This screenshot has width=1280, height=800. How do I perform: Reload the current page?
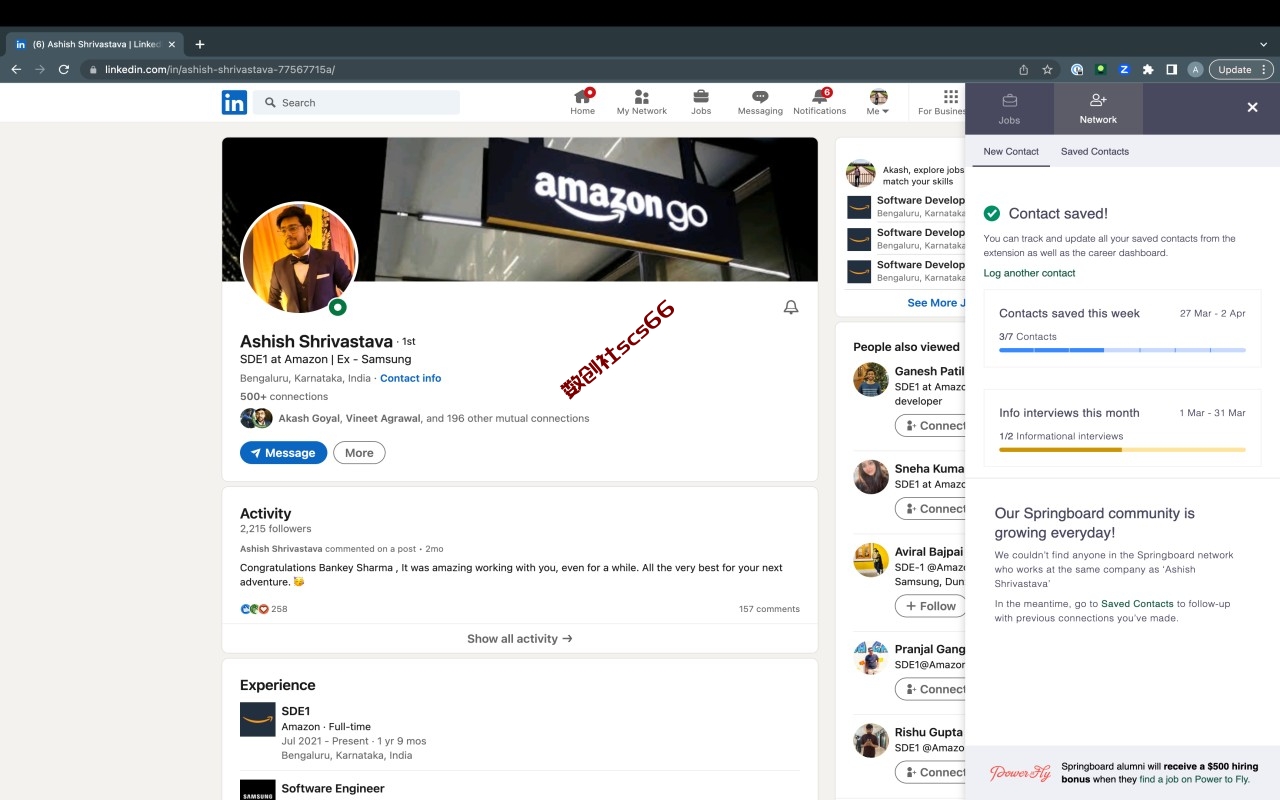pos(64,69)
